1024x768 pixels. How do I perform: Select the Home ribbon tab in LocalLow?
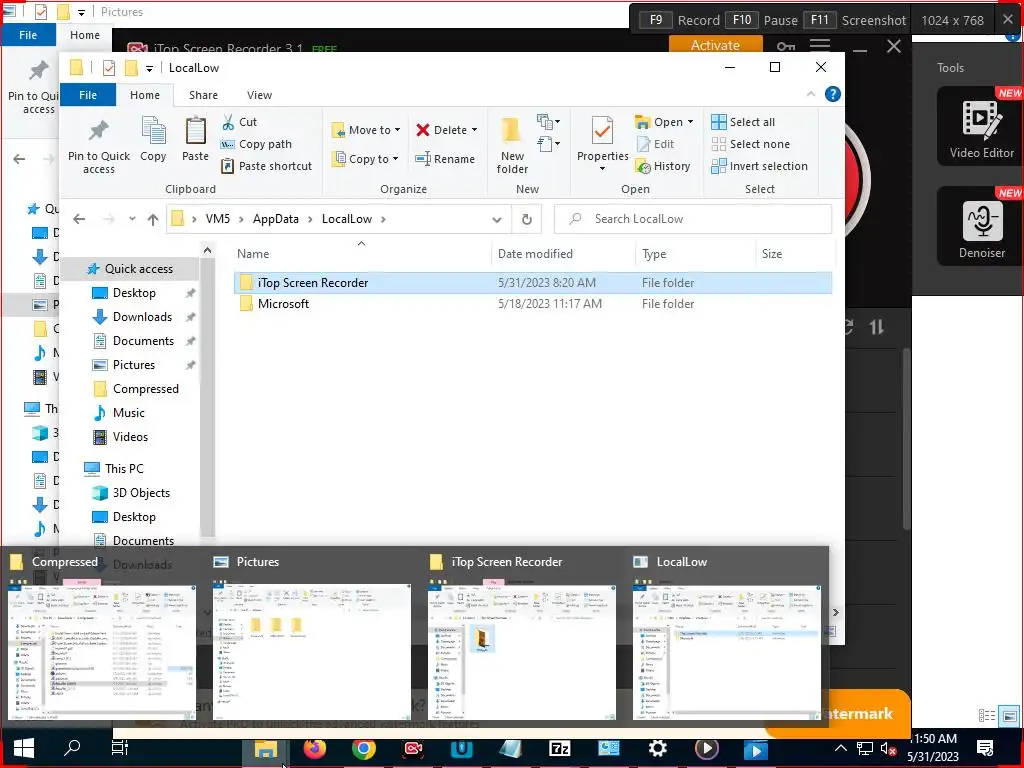pyautogui.click(x=145, y=95)
